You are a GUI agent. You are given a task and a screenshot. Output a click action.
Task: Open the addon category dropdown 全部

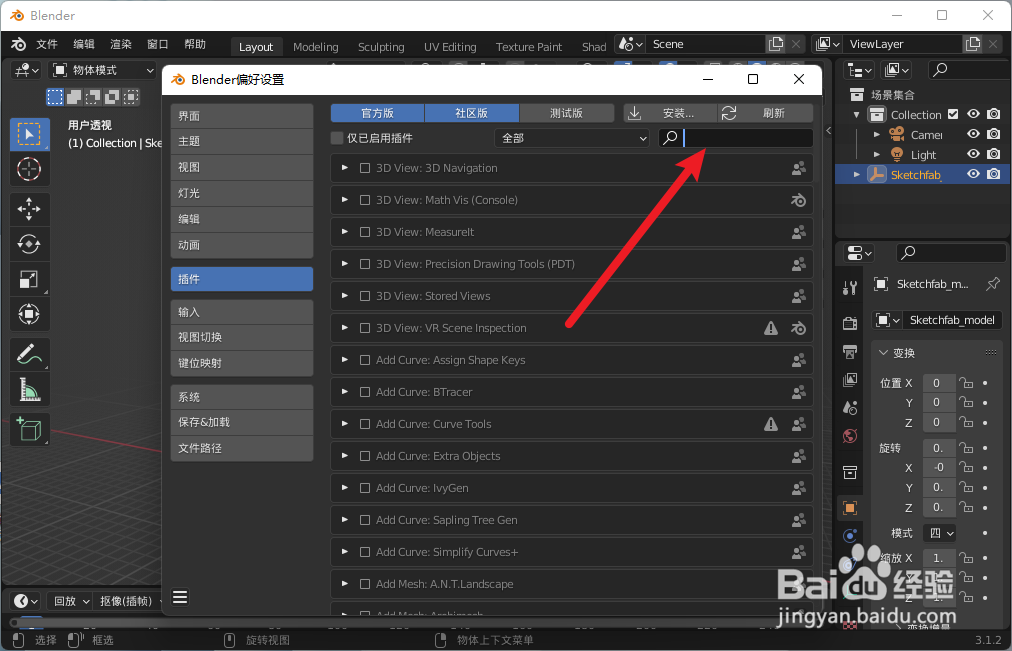(572, 138)
